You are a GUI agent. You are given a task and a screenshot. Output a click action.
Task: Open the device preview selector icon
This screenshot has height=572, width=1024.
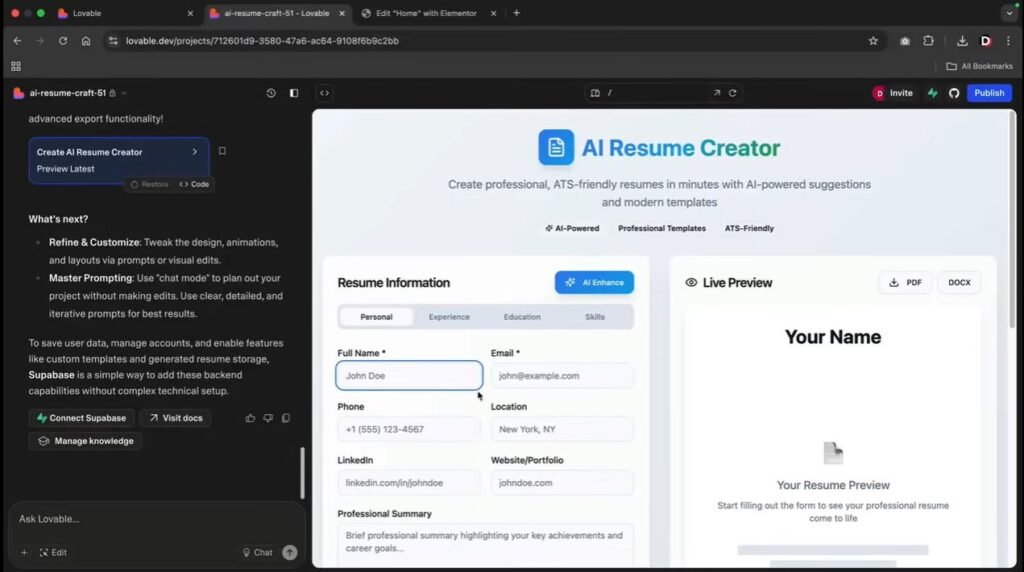(x=595, y=93)
